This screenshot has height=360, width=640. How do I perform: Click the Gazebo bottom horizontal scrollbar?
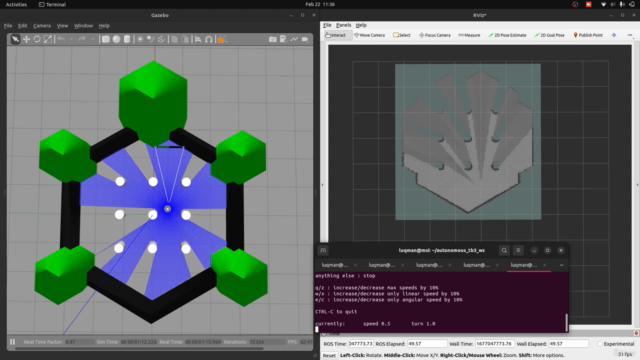click(139, 349)
